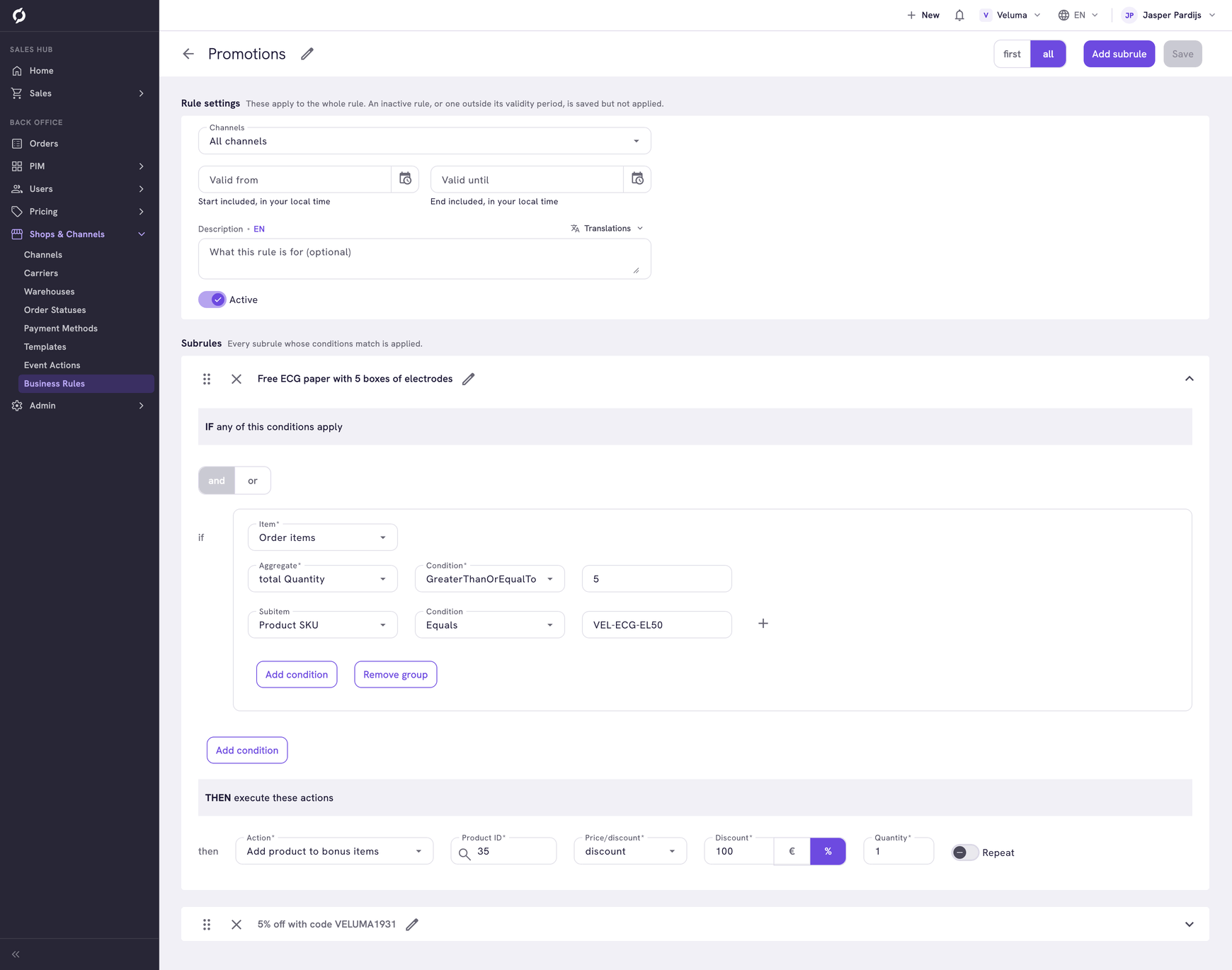Viewport: 1232px width, 970px height.
Task: Collapse the Free ECG paper subrule
Action: (x=1190, y=379)
